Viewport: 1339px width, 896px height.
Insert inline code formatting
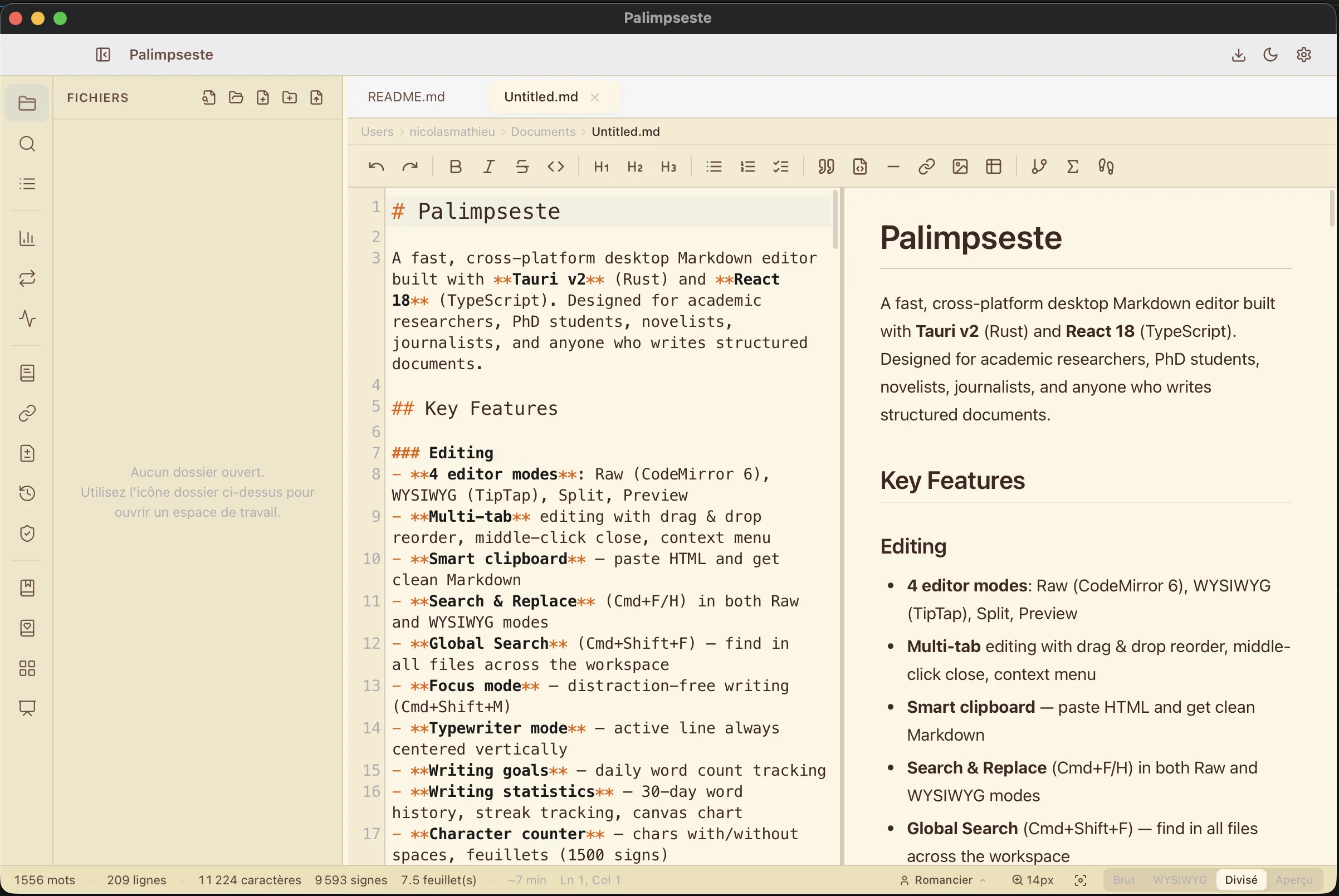click(x=555, y=167)
